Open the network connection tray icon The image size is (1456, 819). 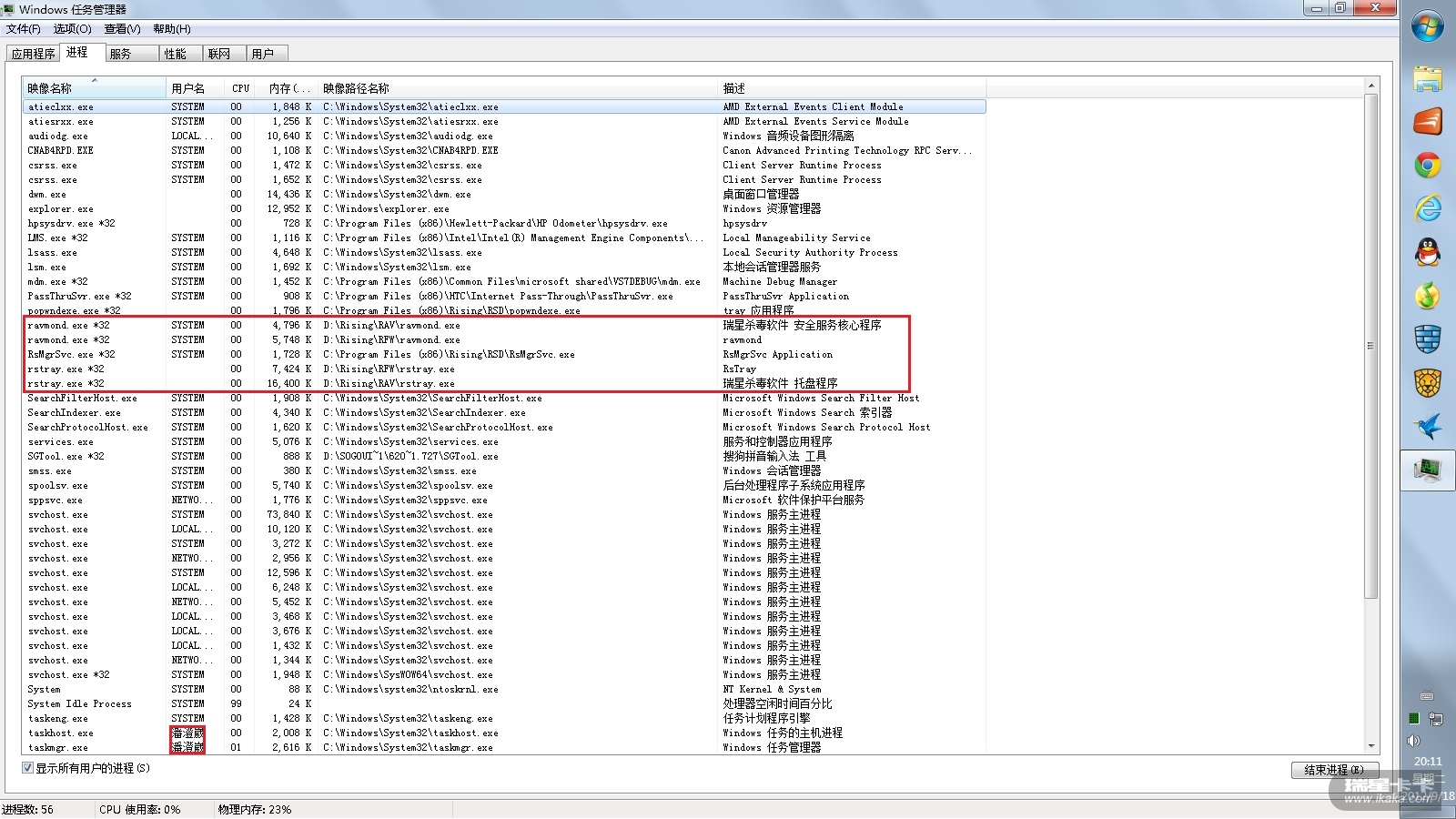point(1436,719)
